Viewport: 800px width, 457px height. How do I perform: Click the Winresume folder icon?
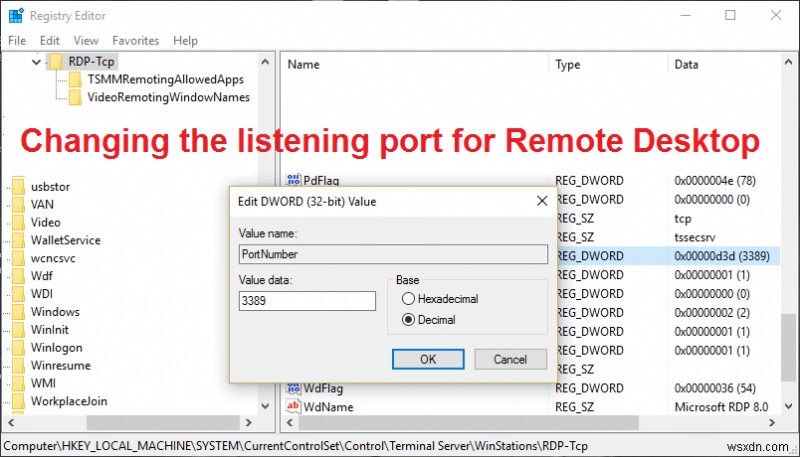click(x=18, y=365)
